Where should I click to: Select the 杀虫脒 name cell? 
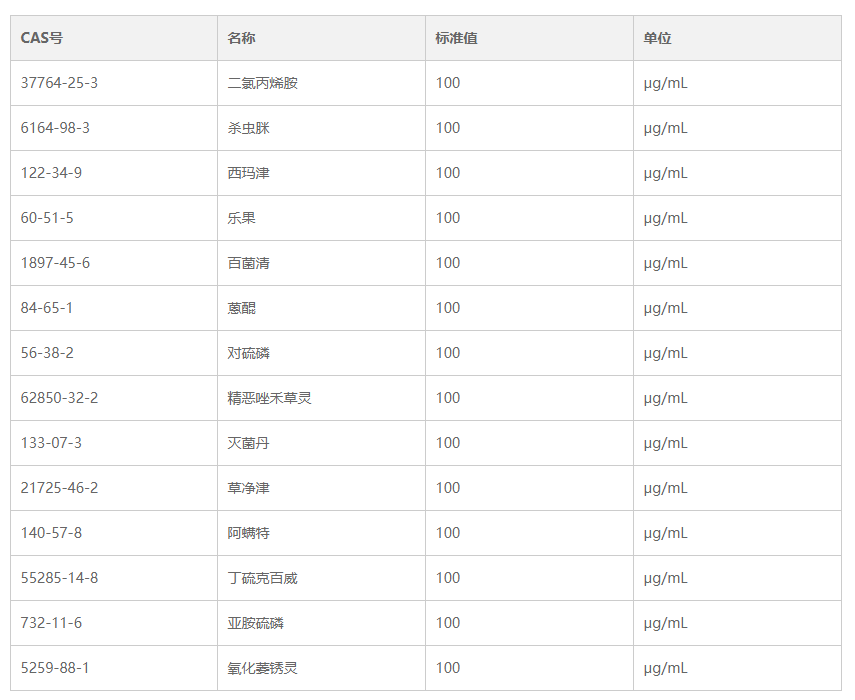click(249, 128)
